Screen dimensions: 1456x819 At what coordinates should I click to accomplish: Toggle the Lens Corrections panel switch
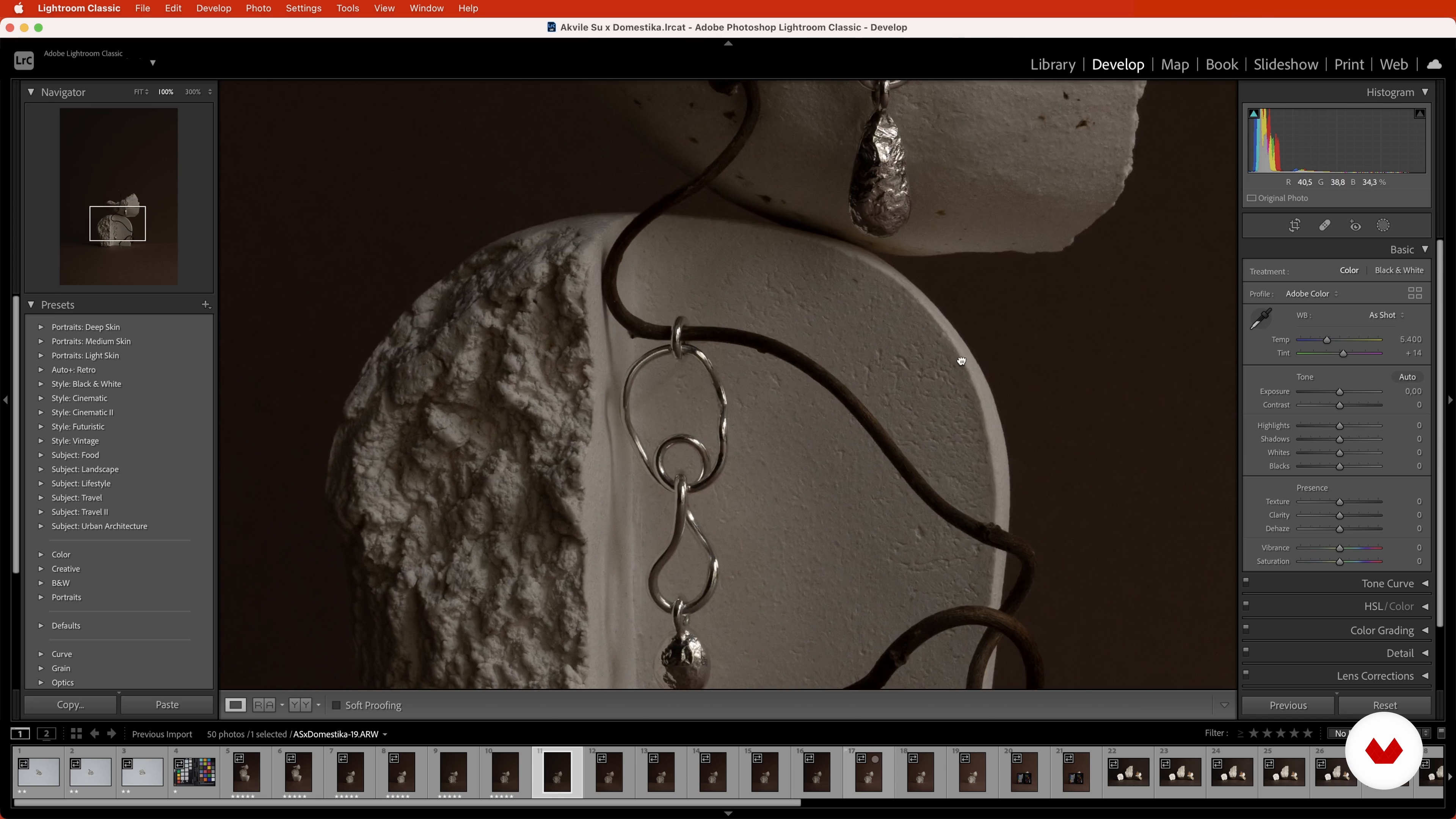coord(1246,674)
